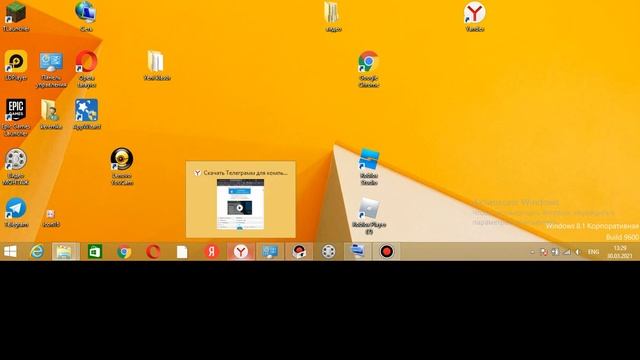Open Windows Store from the taskbar

[95, 251]
